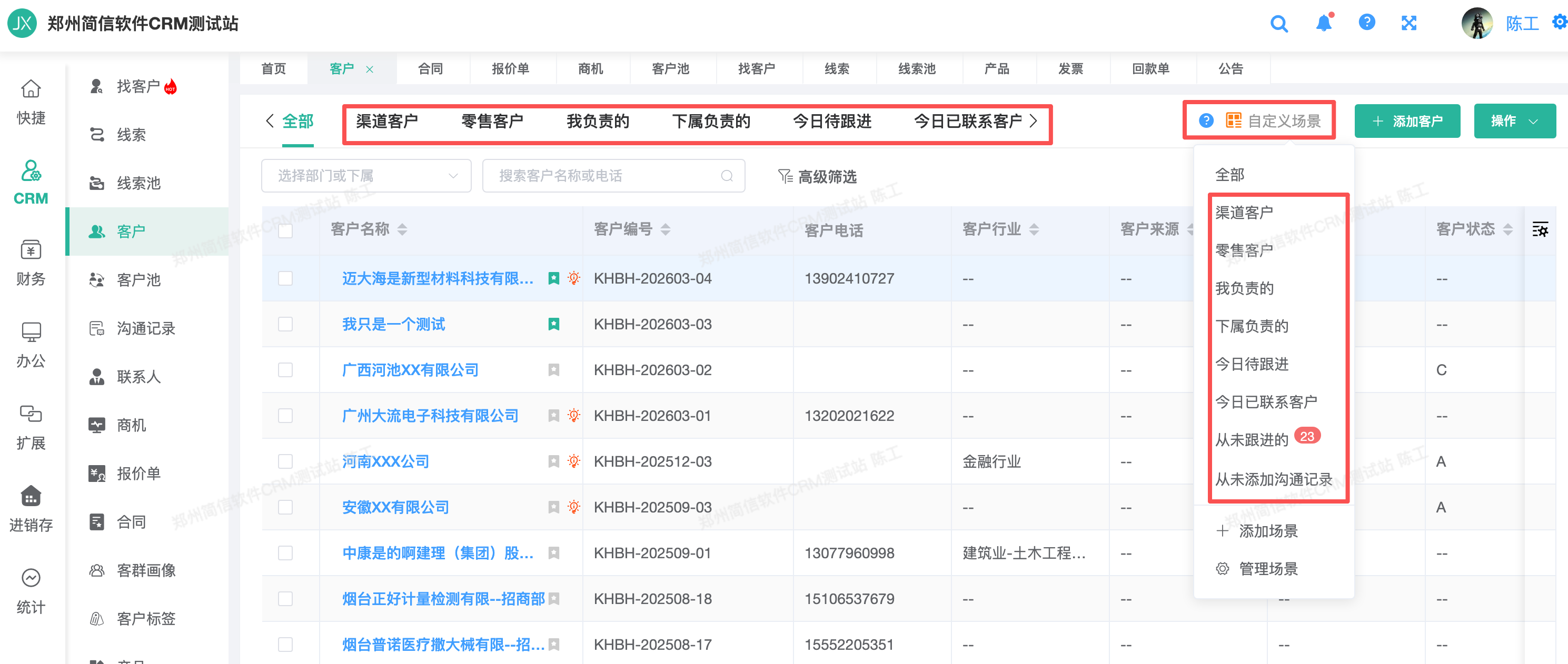
Task: Open 沟通记录 in side menu
Action: coord(147,328)
